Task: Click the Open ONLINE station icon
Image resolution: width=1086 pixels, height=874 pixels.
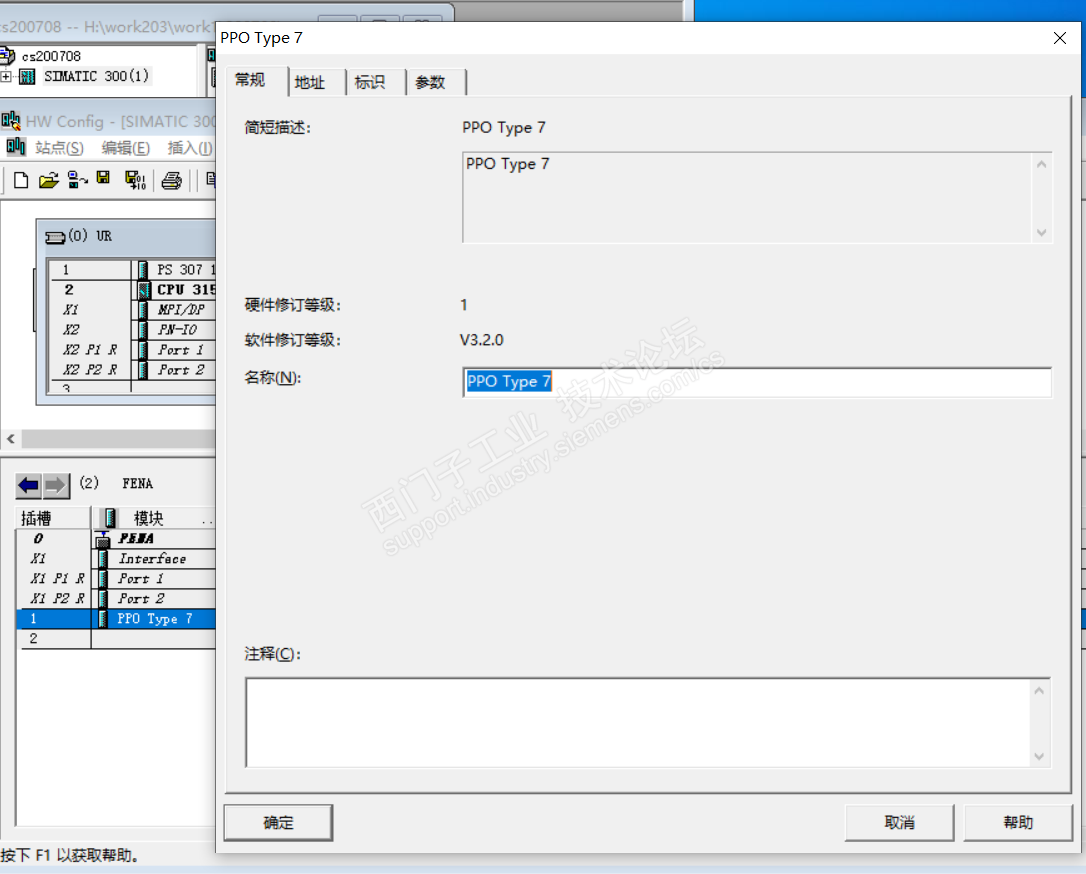Action: [77, 181]
